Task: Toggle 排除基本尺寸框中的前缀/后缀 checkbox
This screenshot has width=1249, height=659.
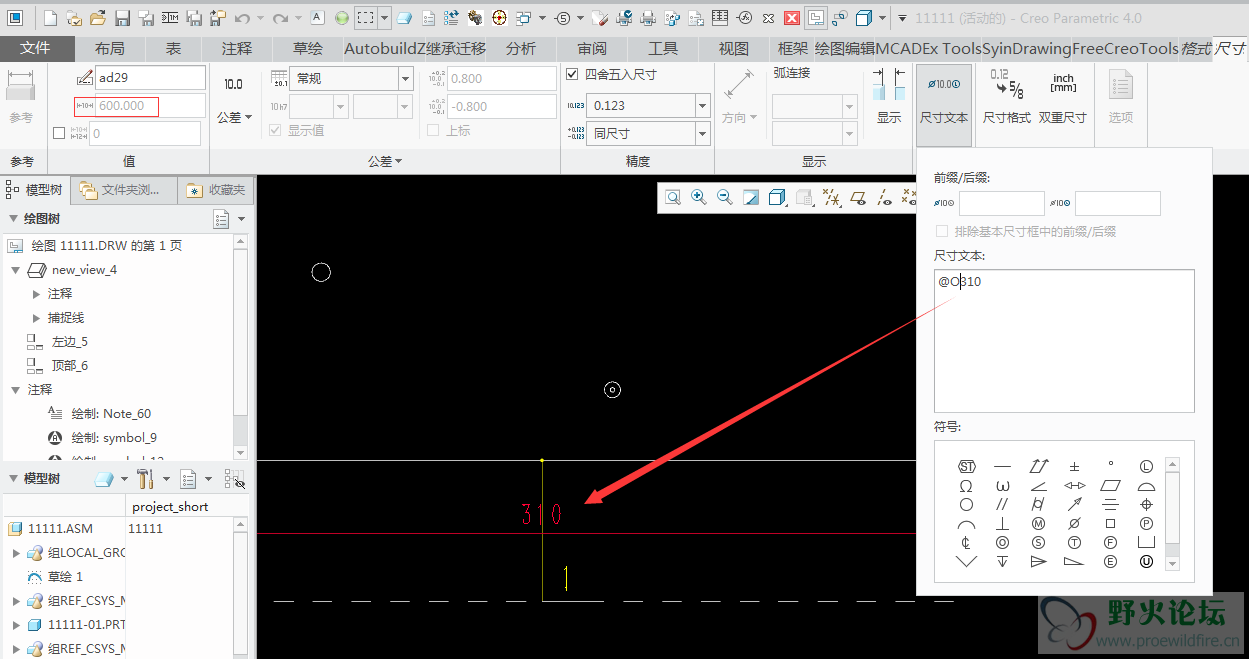Action: point(941,231)
